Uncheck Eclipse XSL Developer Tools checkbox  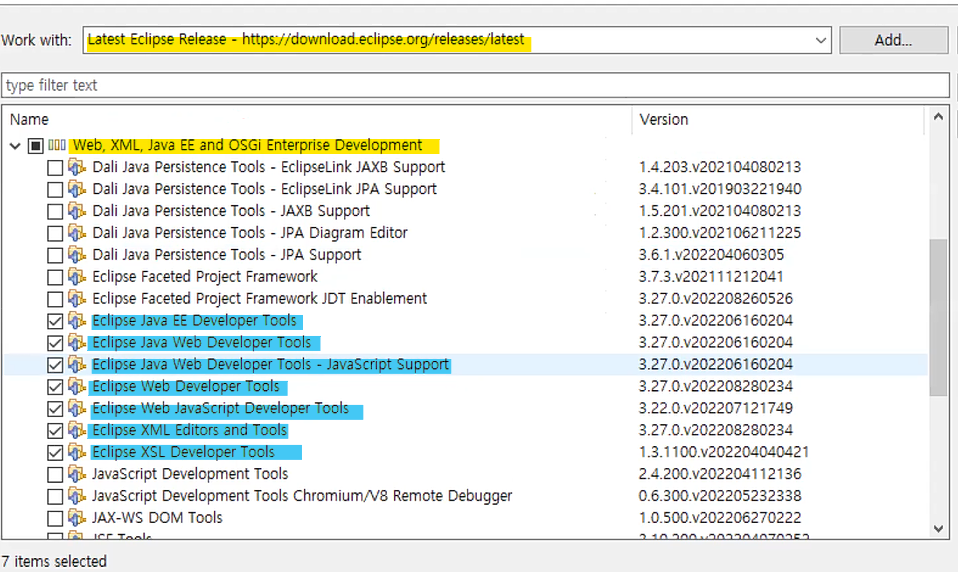(x=55, y=453)
